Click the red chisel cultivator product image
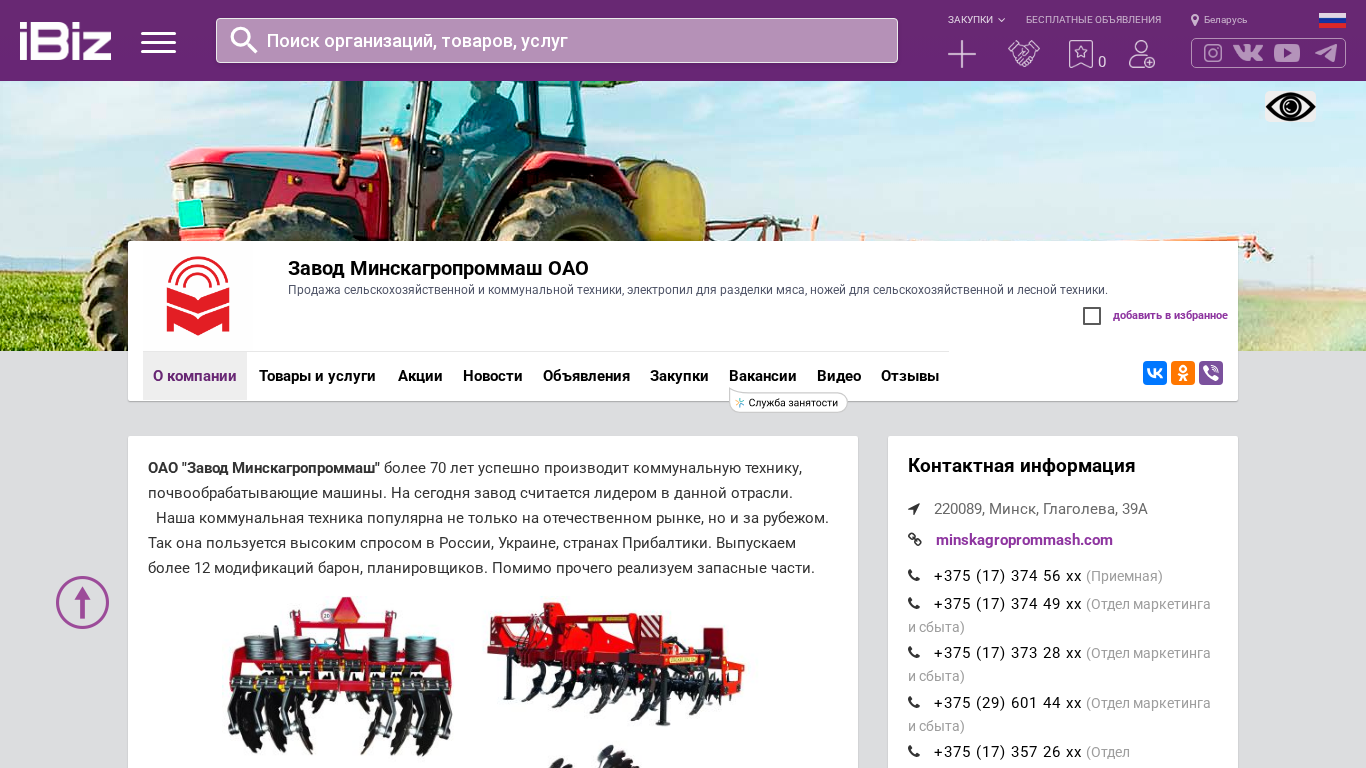 (x=616, y=663)
